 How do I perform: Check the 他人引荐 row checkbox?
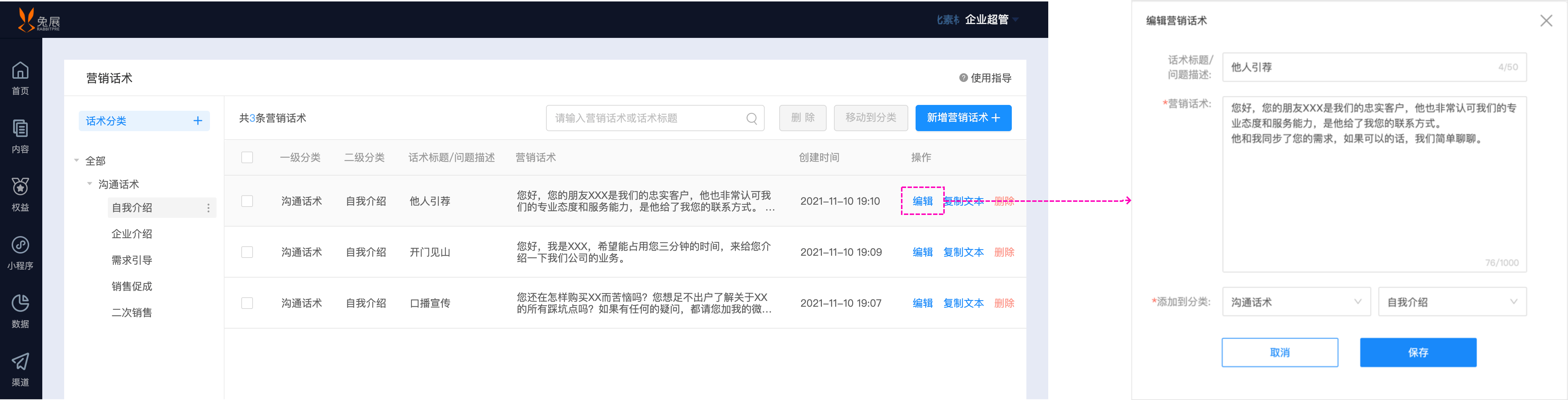247,201
